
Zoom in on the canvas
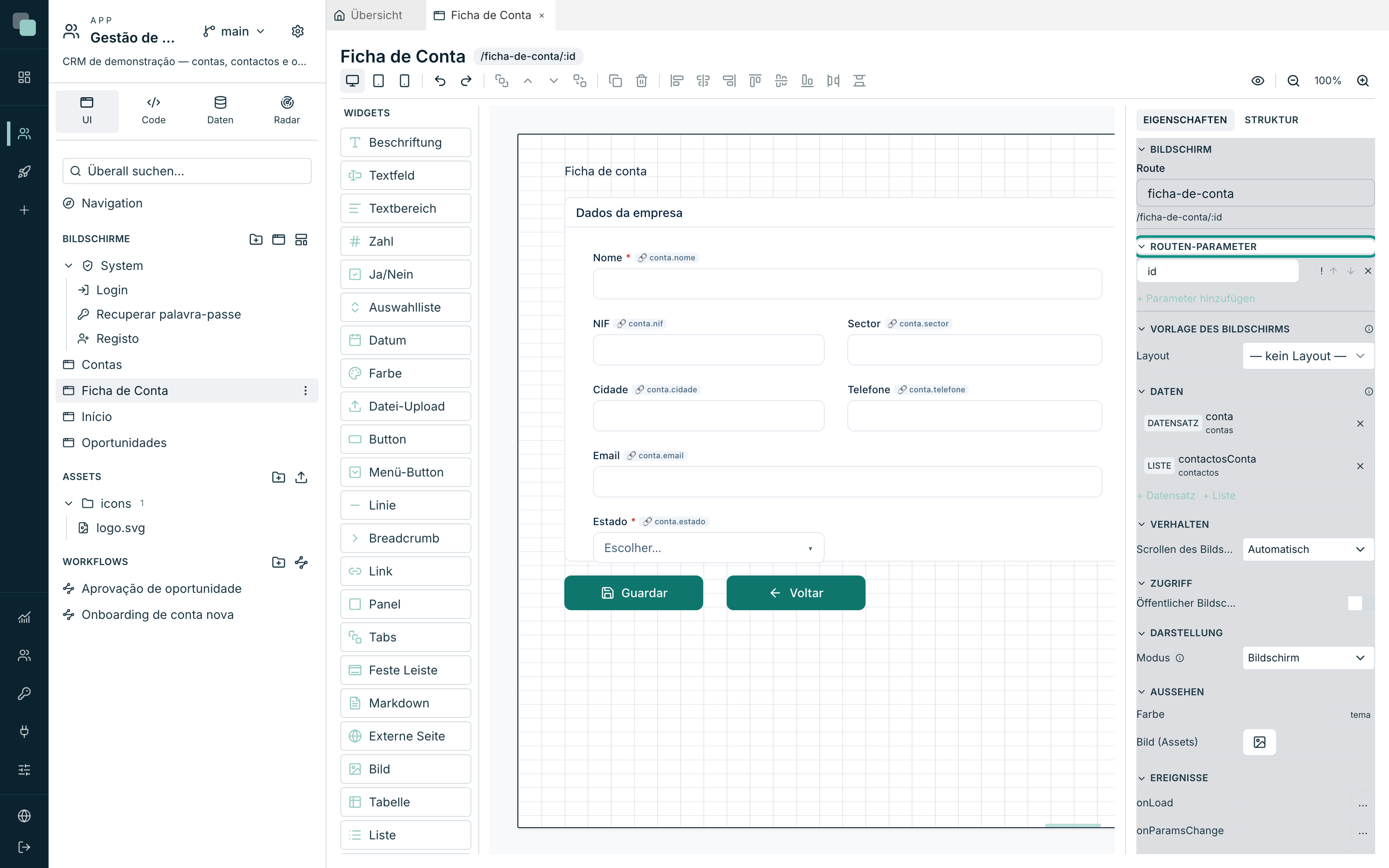[1363, 81]
